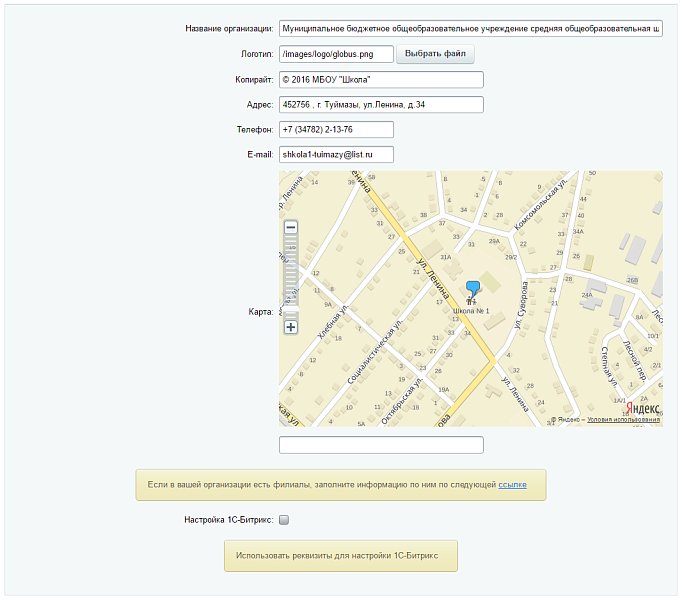Screen dimensions: 682x600
Task: Open the Условия использования link
Action: tap(623, 420)
